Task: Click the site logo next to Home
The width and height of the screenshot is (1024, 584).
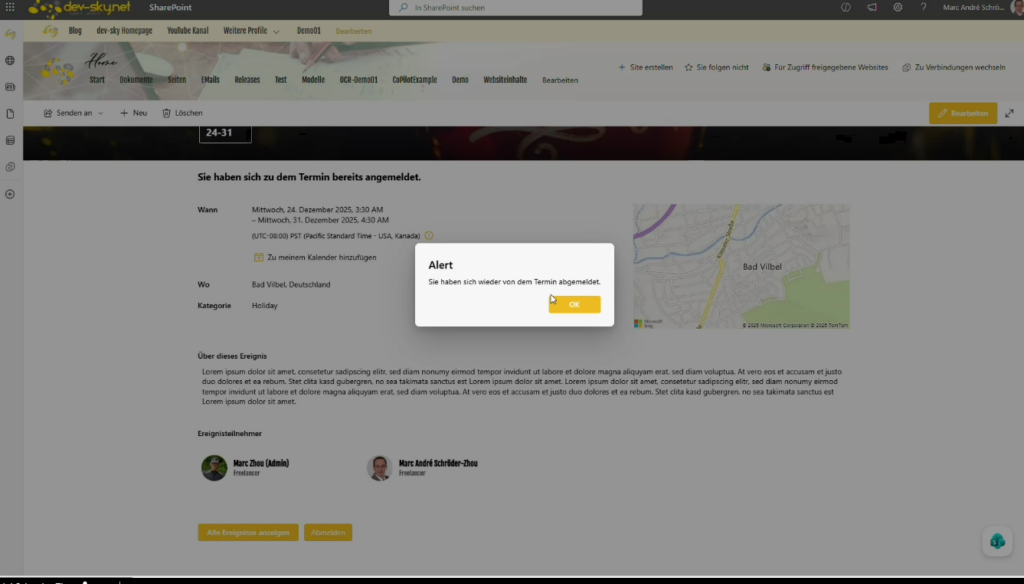Action: click(57, 70)
